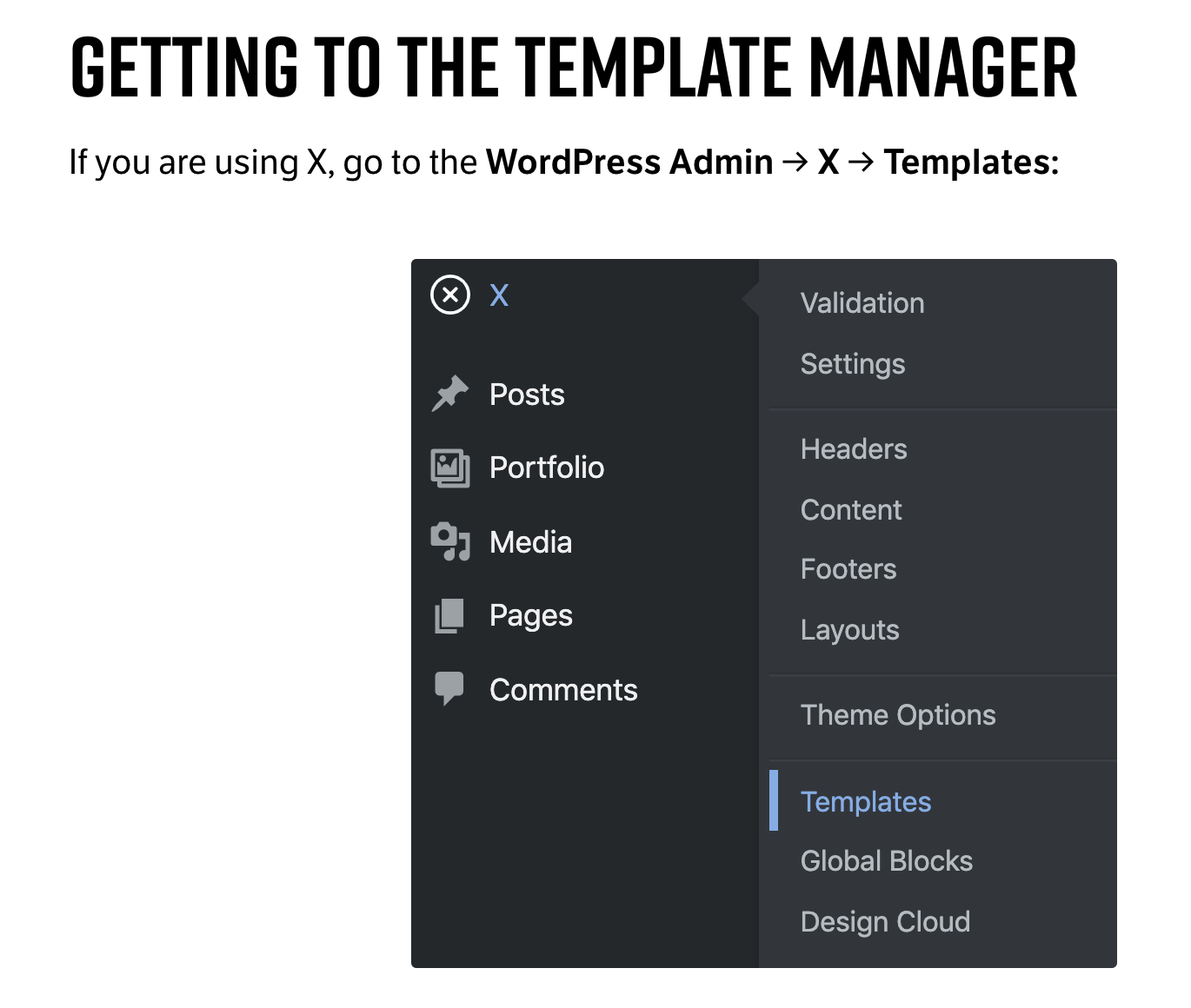Open the Media library menu
Image resolution: width=1191 pixels, height=1008 pixels.
530,542
